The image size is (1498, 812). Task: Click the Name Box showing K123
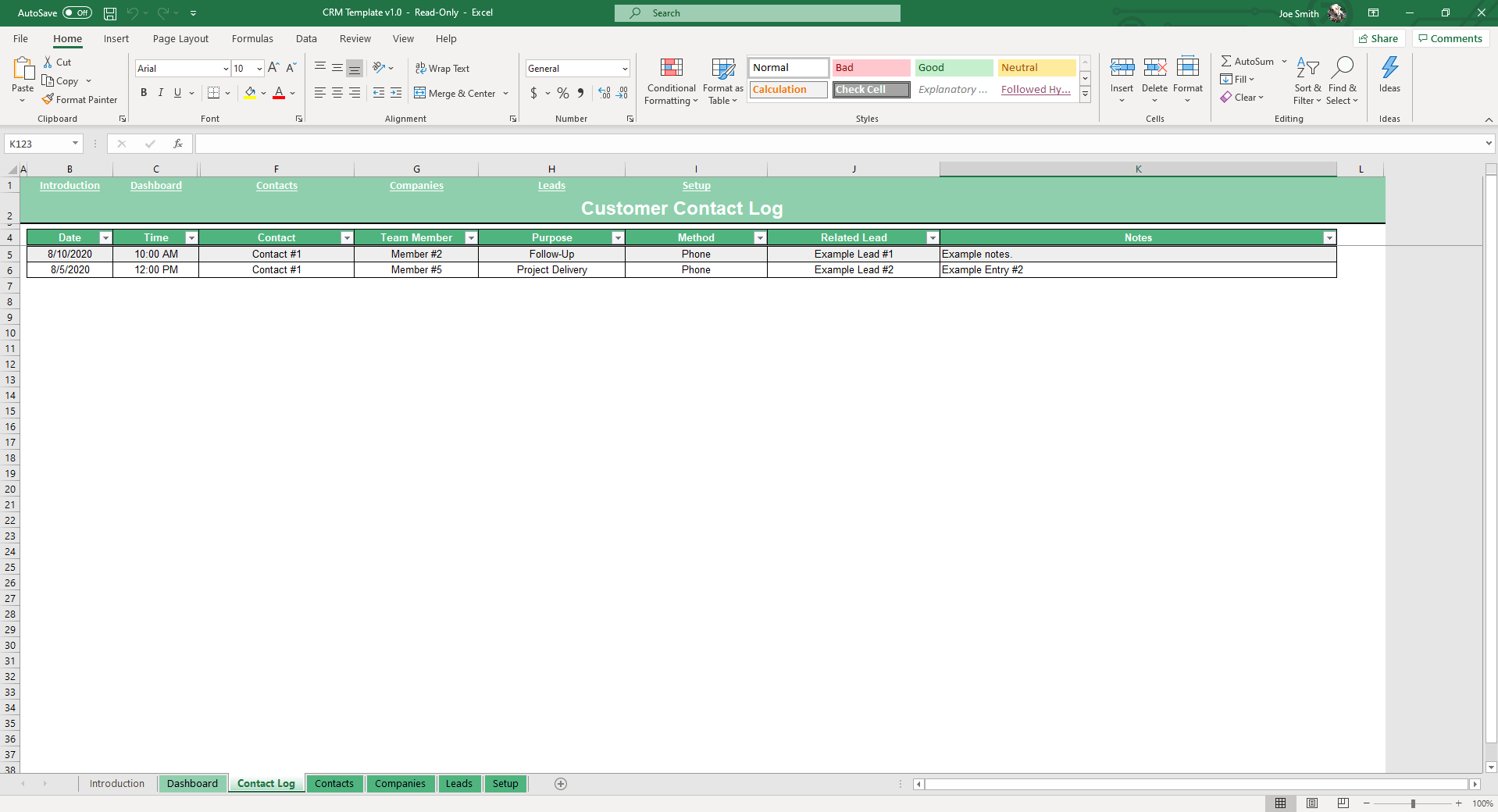tap(44, 144)
